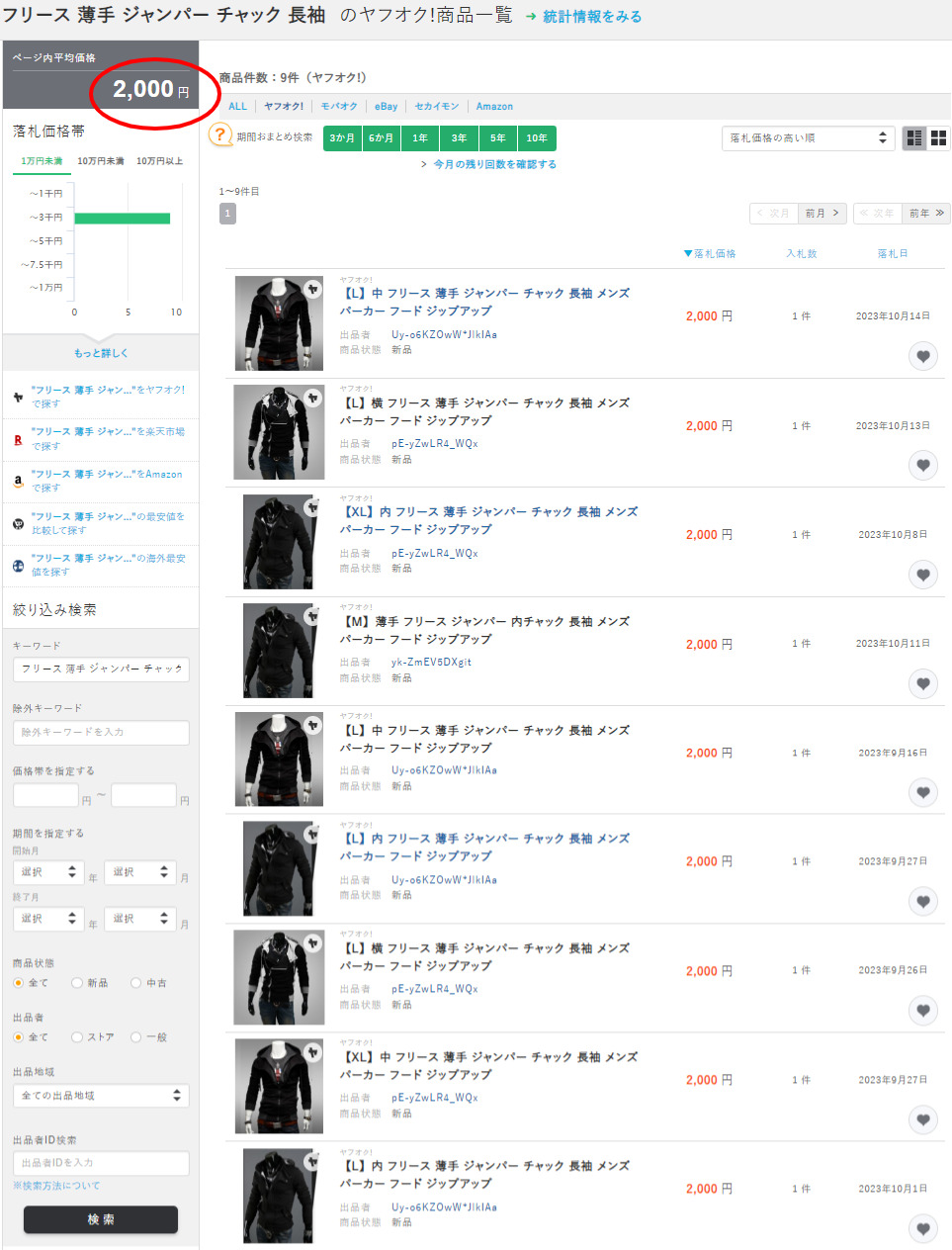Open the 全ての出品地域 dropdown
952x1250 pixels.
click(x=101, y=1096)
